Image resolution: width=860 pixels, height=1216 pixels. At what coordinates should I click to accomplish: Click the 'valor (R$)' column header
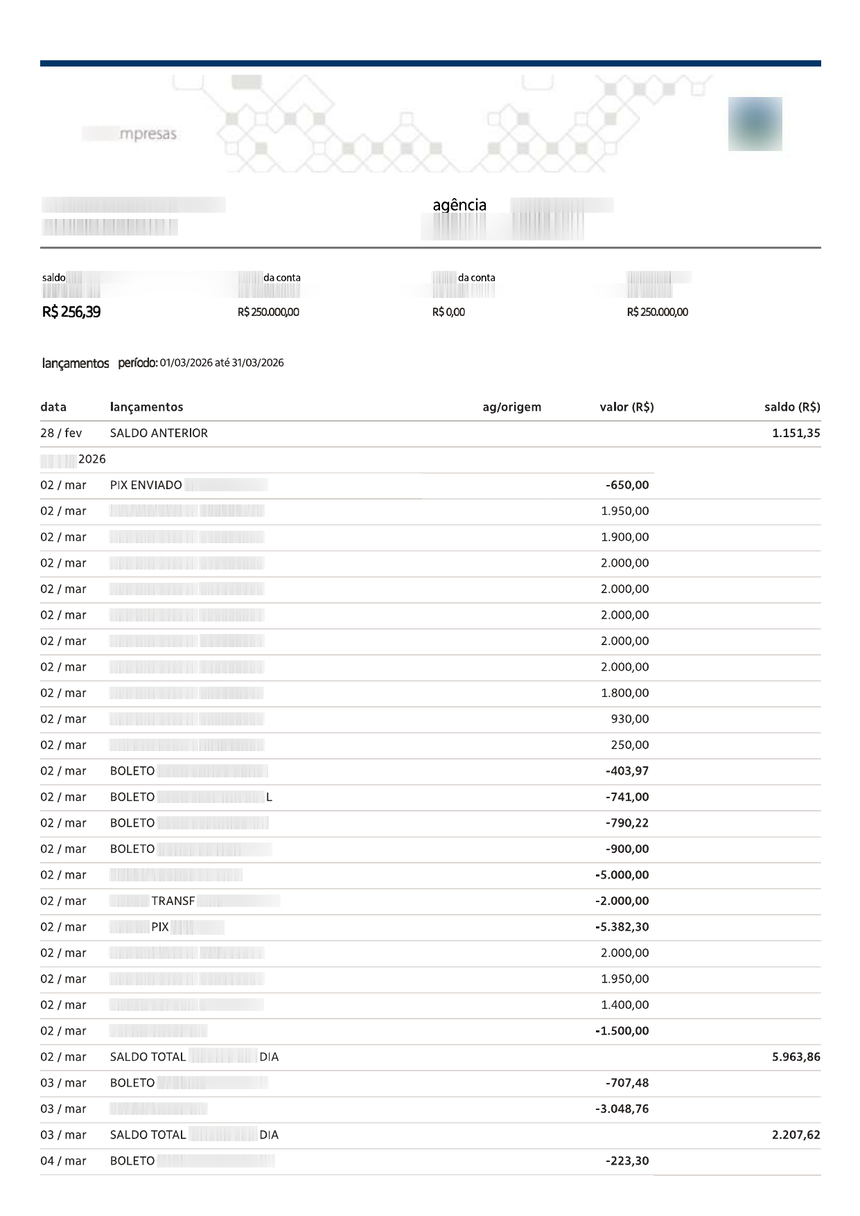(x=627, y=407)
